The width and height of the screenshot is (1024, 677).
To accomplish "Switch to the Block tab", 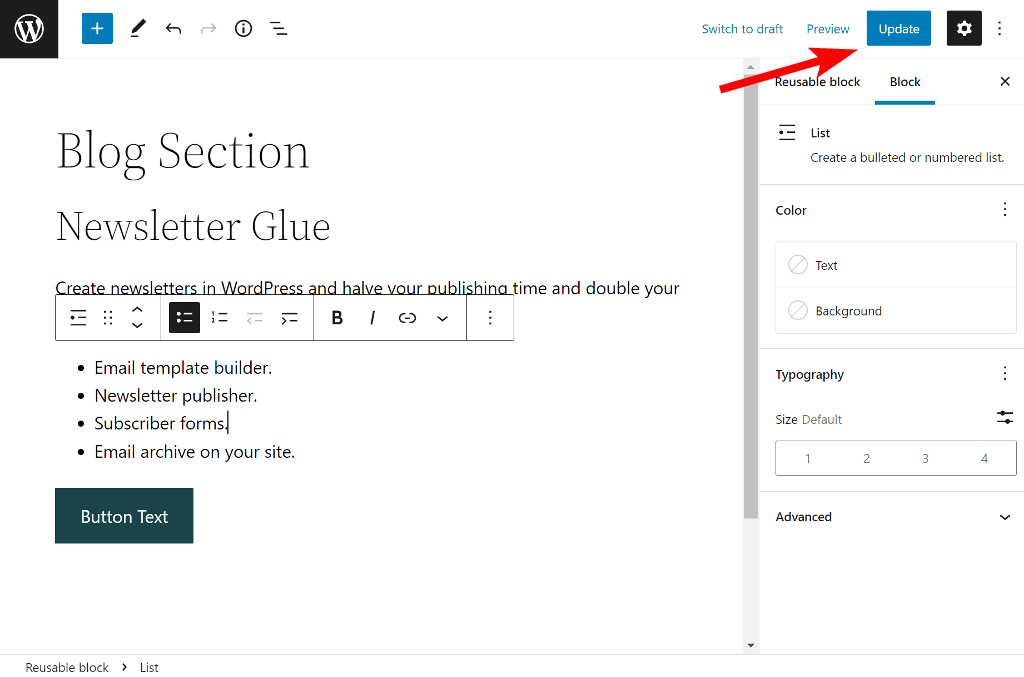I will (x=904, y=82).
